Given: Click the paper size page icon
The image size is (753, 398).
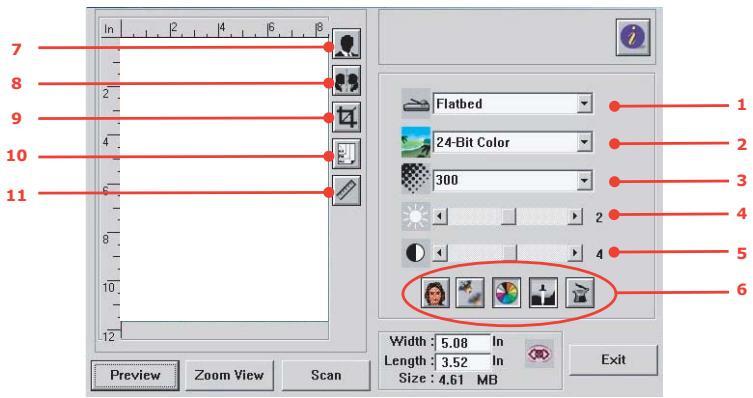Looking at the screenshot, I should pos(346,154).
